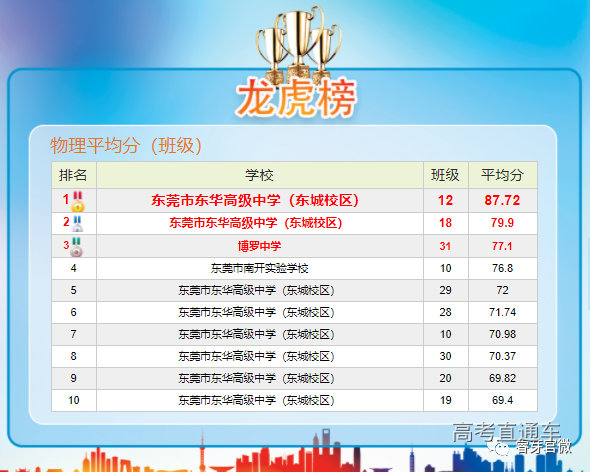Viewport: 590px width, 472px height.
Task: Click average score 71.74
Action: 502,312
